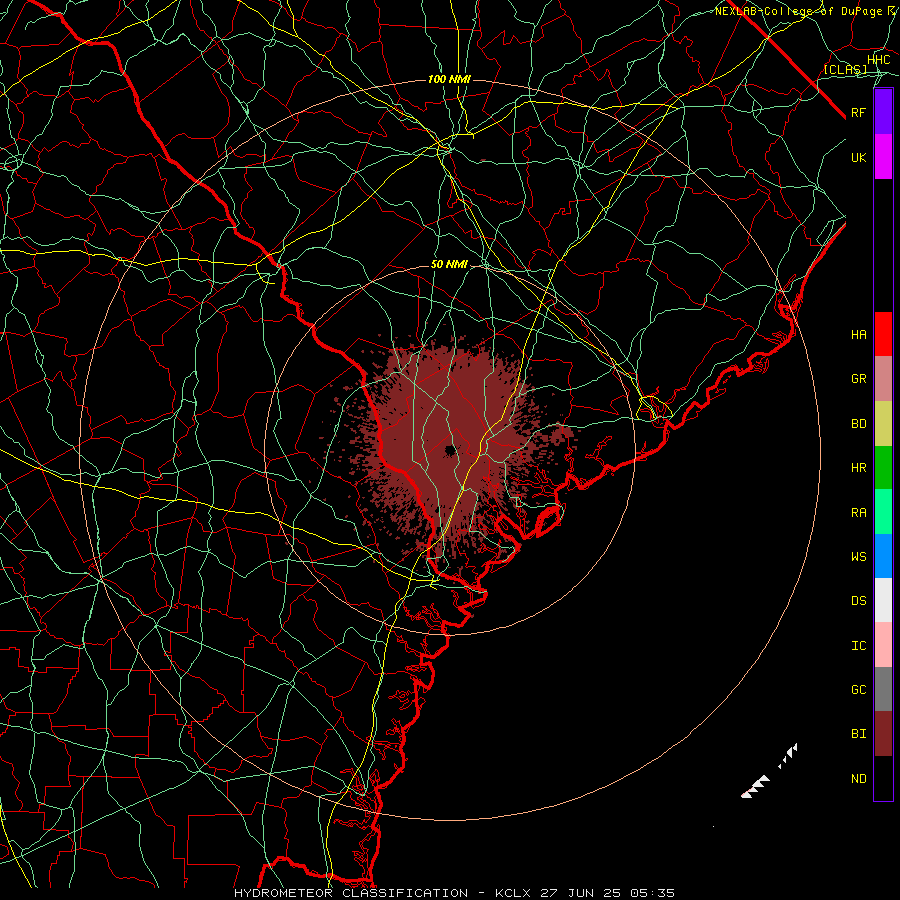
Task: Click the HA legend label
Action: tap(858, 335)
